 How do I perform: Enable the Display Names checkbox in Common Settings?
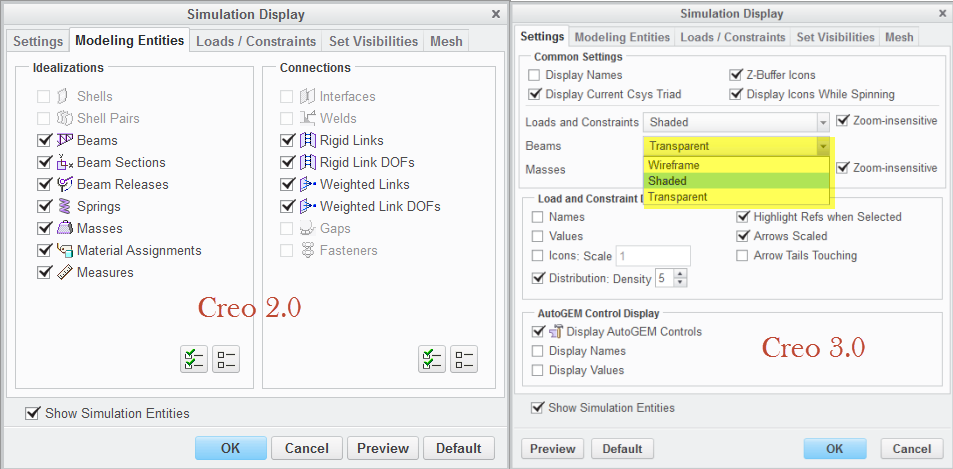[534, 75]
